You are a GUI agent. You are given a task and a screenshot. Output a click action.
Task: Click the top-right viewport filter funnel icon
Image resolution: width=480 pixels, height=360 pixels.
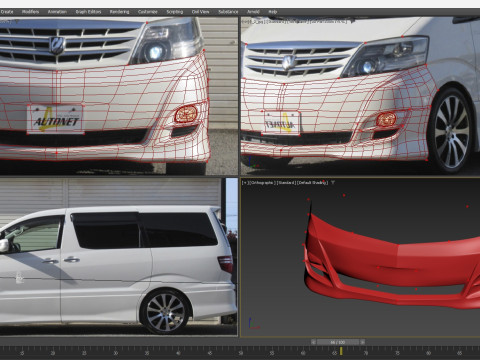click(x=352, y=21)
